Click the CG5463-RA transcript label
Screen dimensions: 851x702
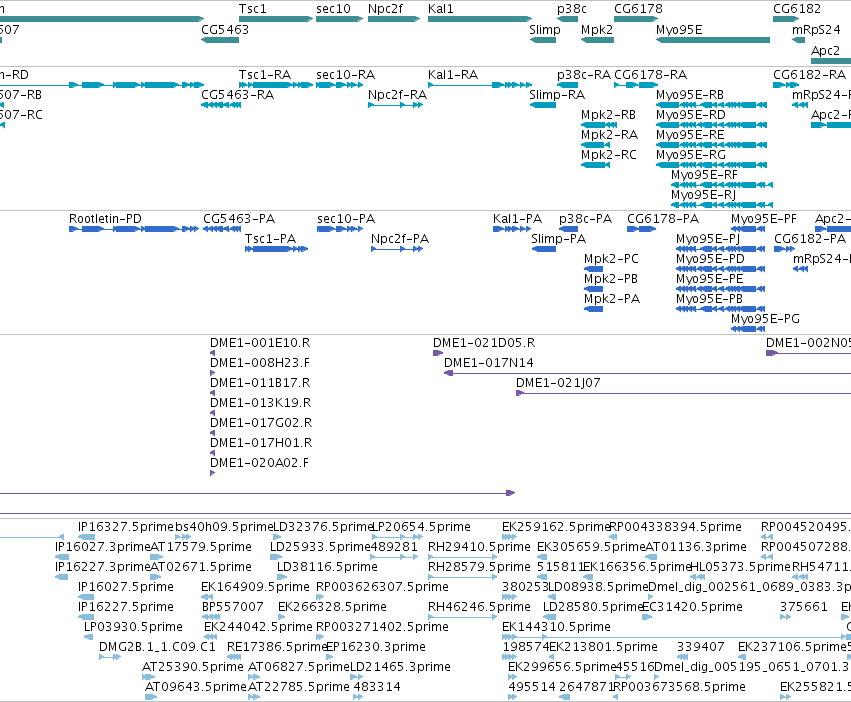[x=237, y=94]
